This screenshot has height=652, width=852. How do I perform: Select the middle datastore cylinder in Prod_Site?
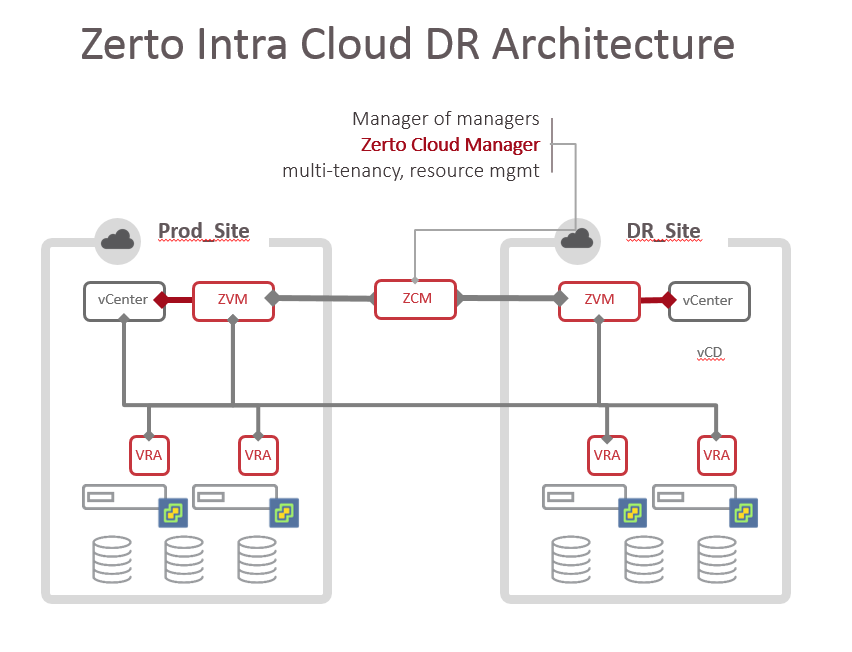(184, 560)
